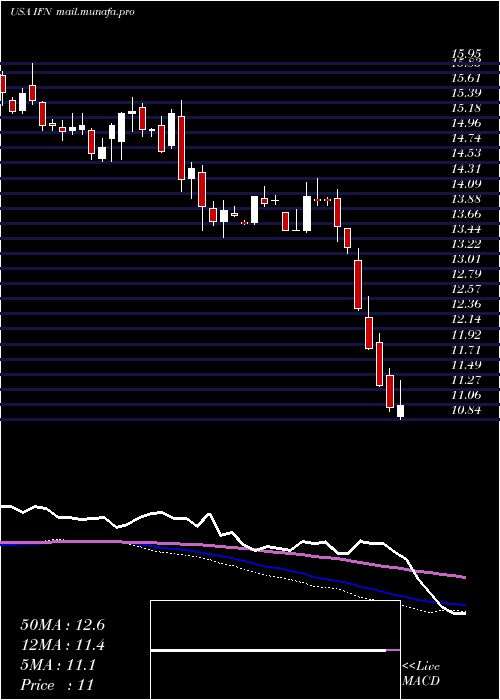
Task: Click the '<<Live MACD' label
Action: pyautogui.click(x=421, y=674)
